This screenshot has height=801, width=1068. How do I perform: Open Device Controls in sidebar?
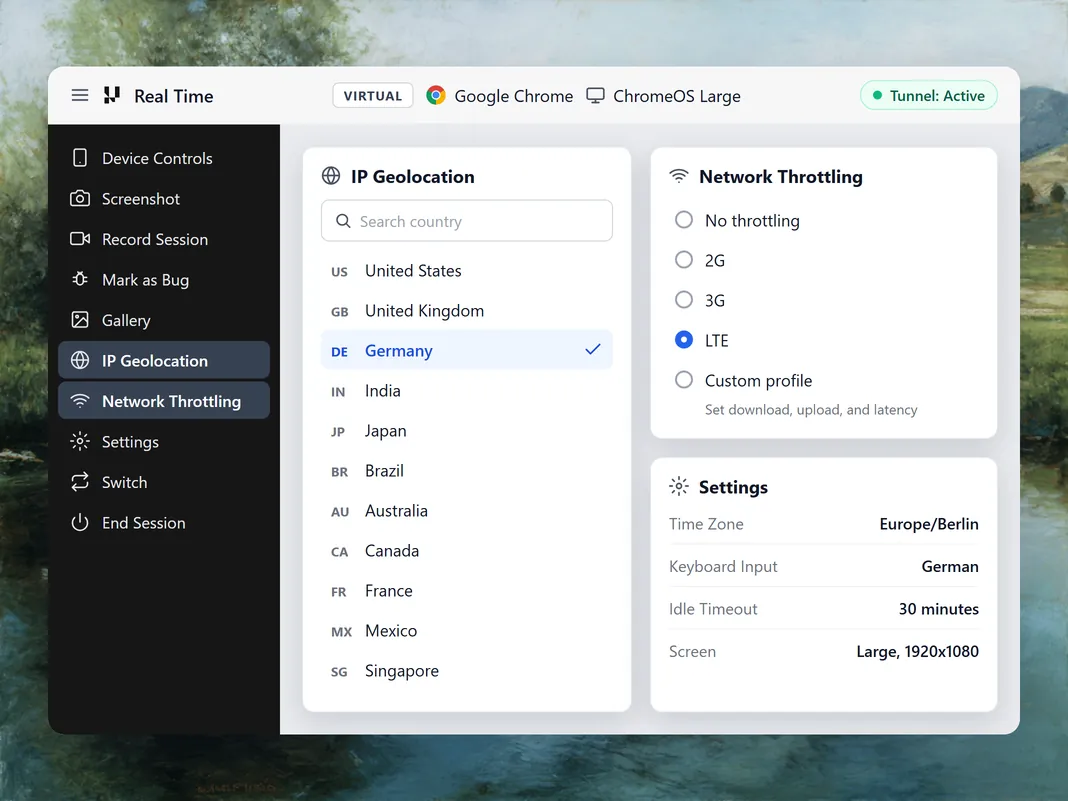pos(164,158)
